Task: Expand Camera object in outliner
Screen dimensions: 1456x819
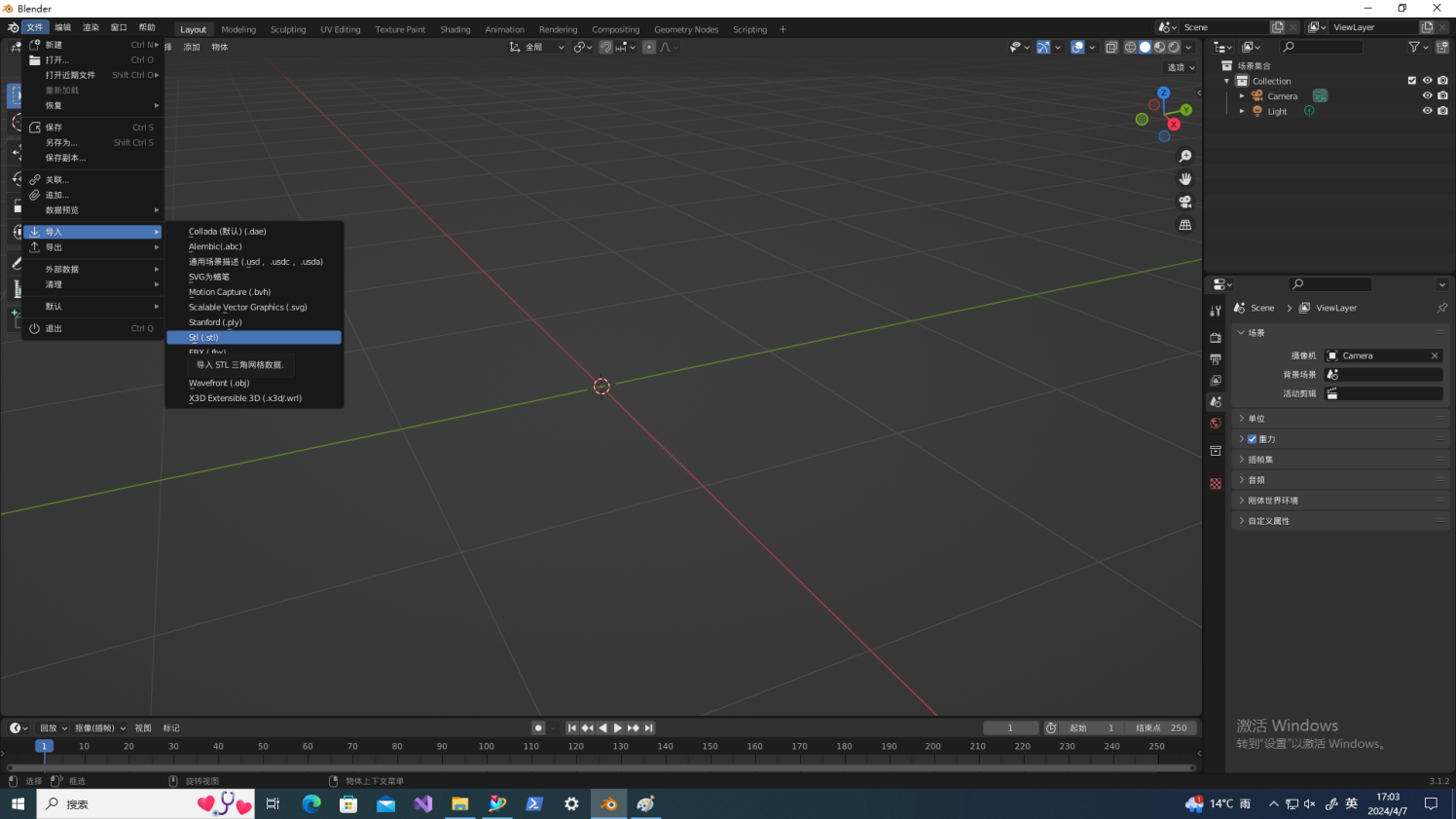Action: (1242, 96)
